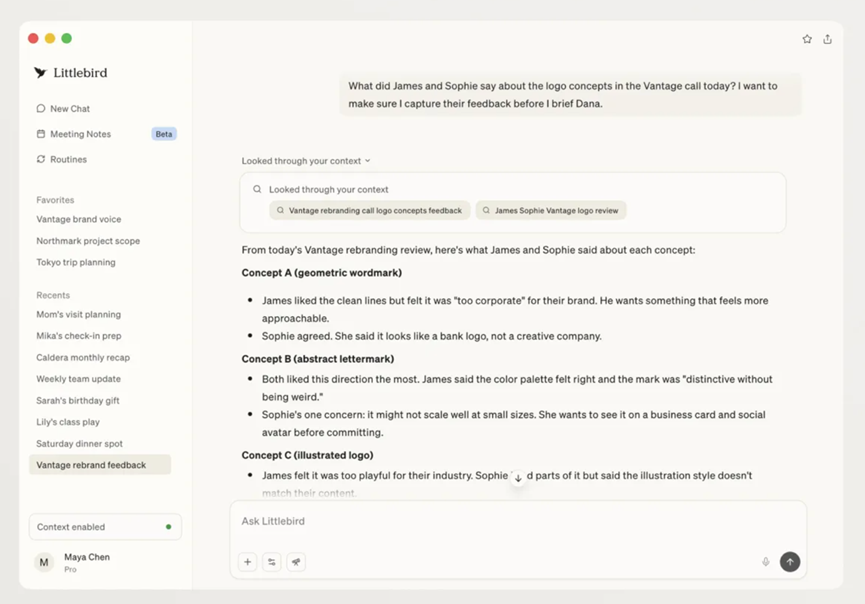Image resolution: width=865 pixels, height=604 pixels.
Task: Click the Concept C (illustrated logo) heading
Action: [x=307, y=455]
